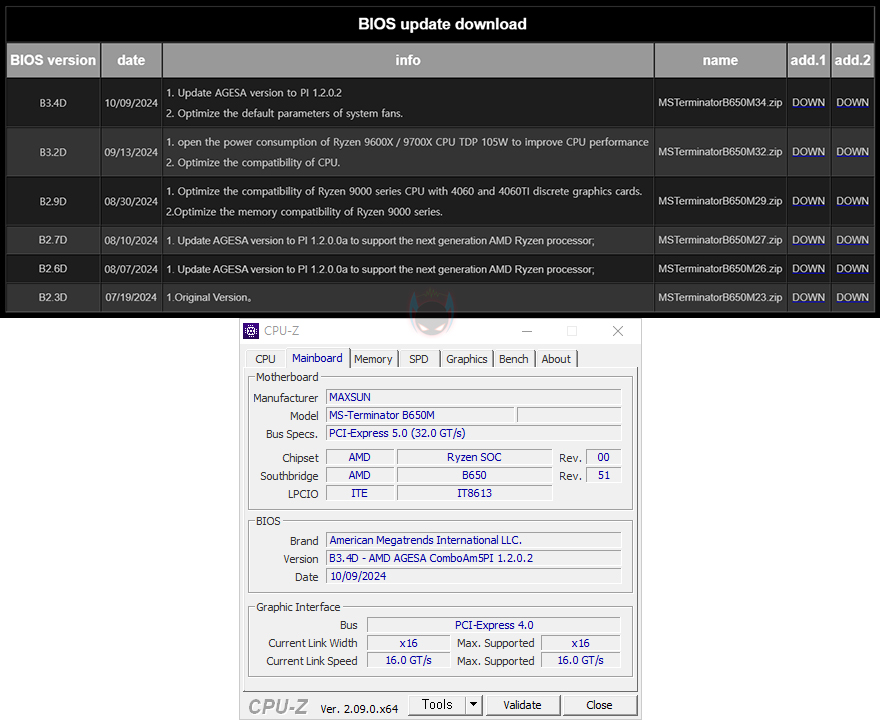
Task: Click file name MSTerminatorB650M34.zip
Action: point(720,103)
